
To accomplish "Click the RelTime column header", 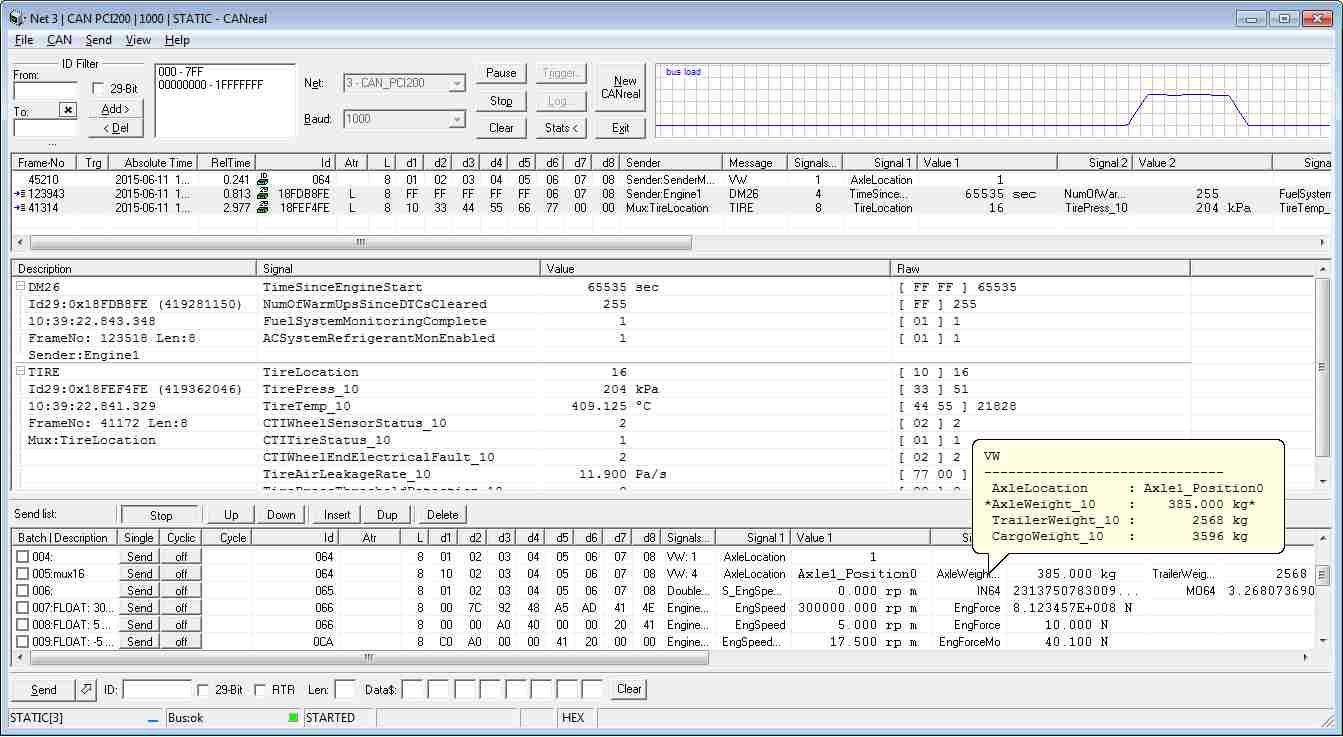I will pos(225,163).
